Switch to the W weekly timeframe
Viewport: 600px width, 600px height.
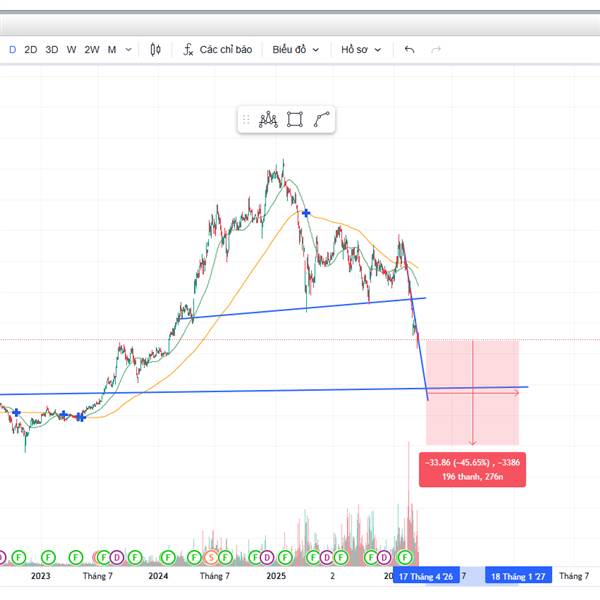pos(71,50)
